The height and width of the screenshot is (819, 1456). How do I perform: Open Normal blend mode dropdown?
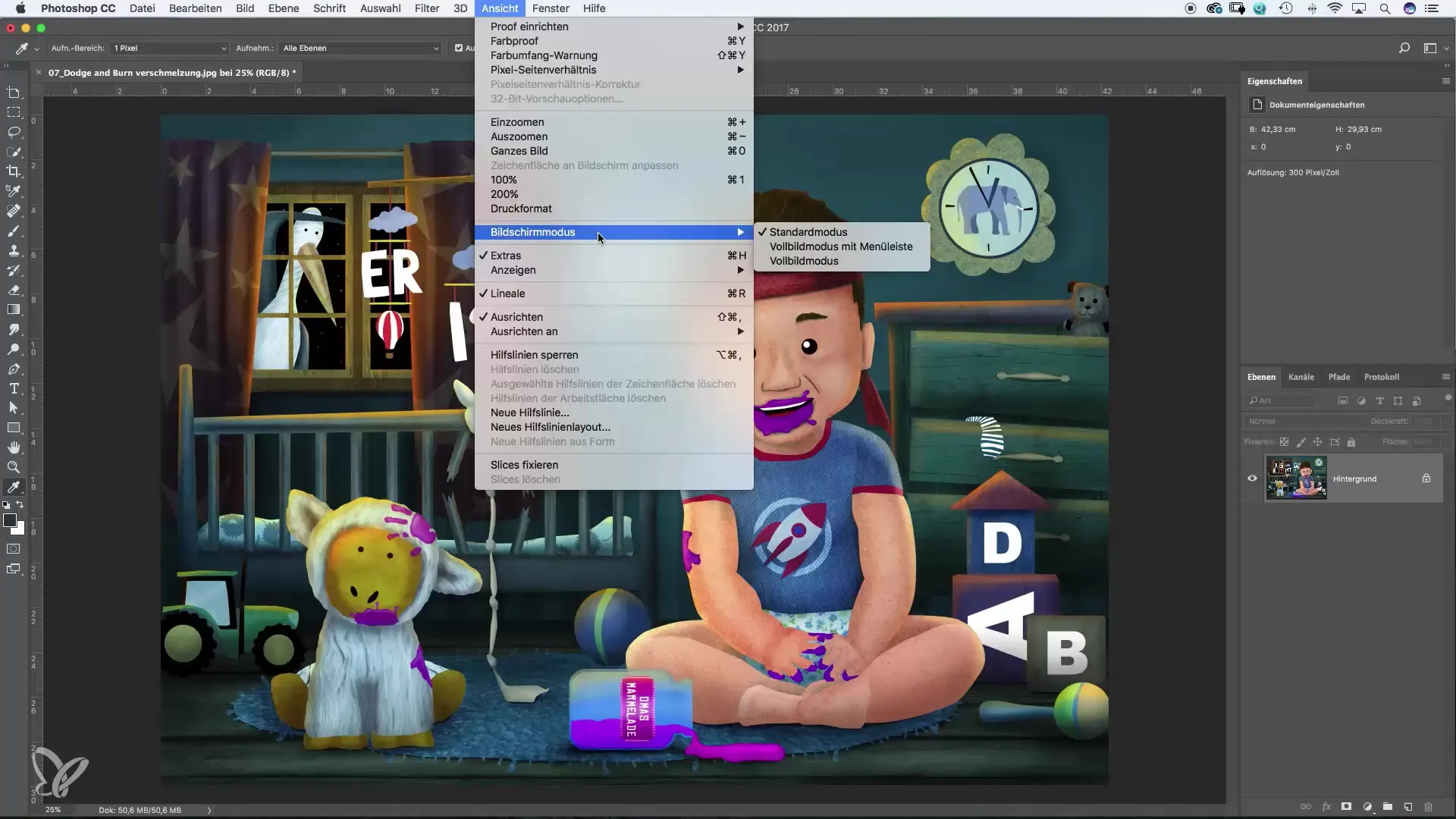tap(1304, 422)
